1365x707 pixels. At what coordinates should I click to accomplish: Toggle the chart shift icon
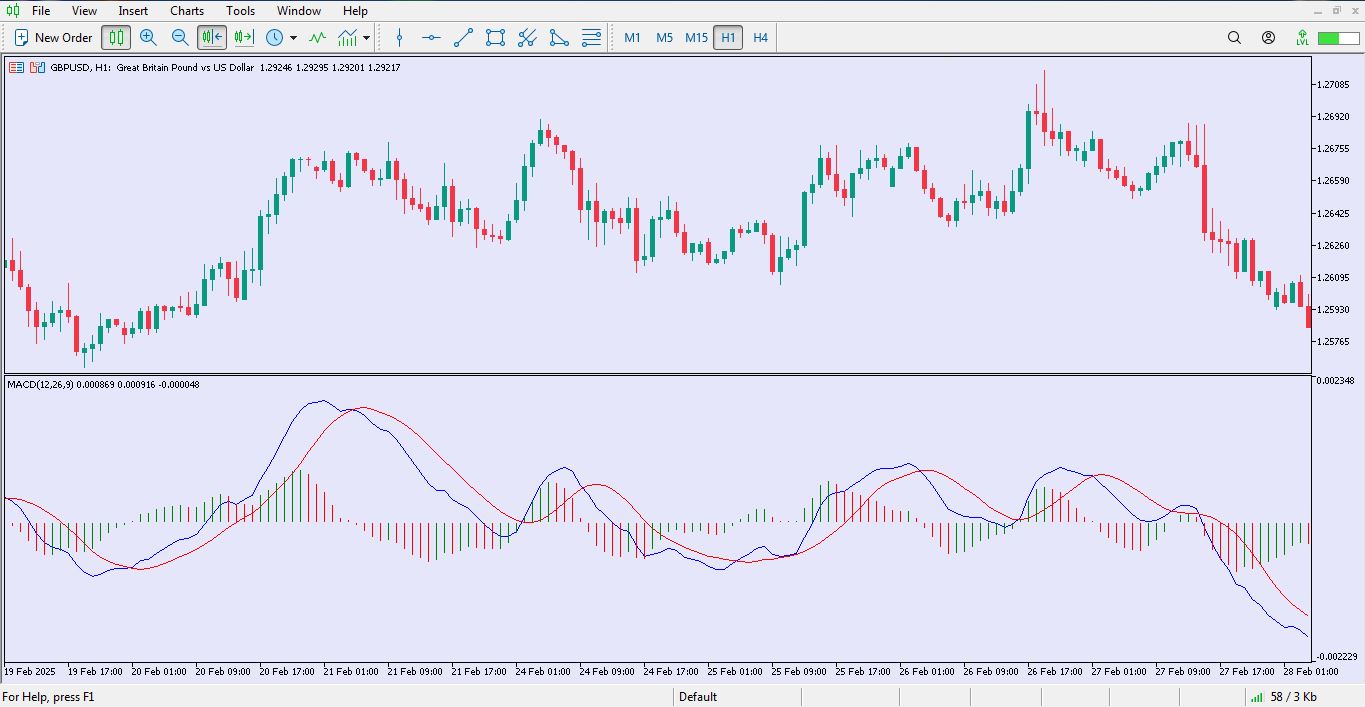(244, 38)
